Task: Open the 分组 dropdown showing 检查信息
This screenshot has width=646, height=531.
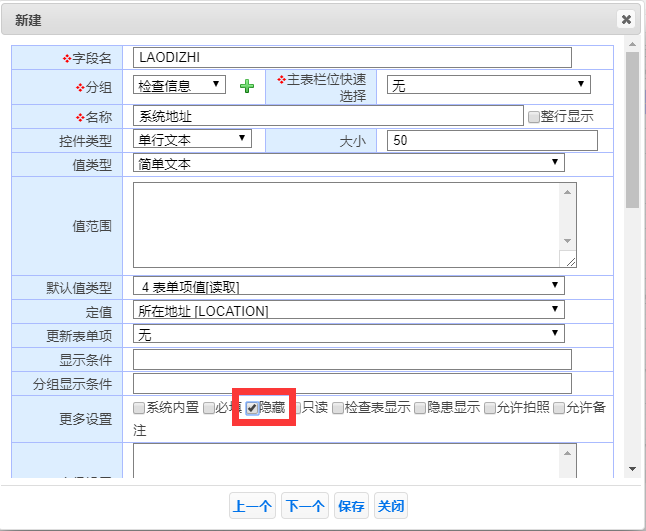Action: (x=179, y=85)
